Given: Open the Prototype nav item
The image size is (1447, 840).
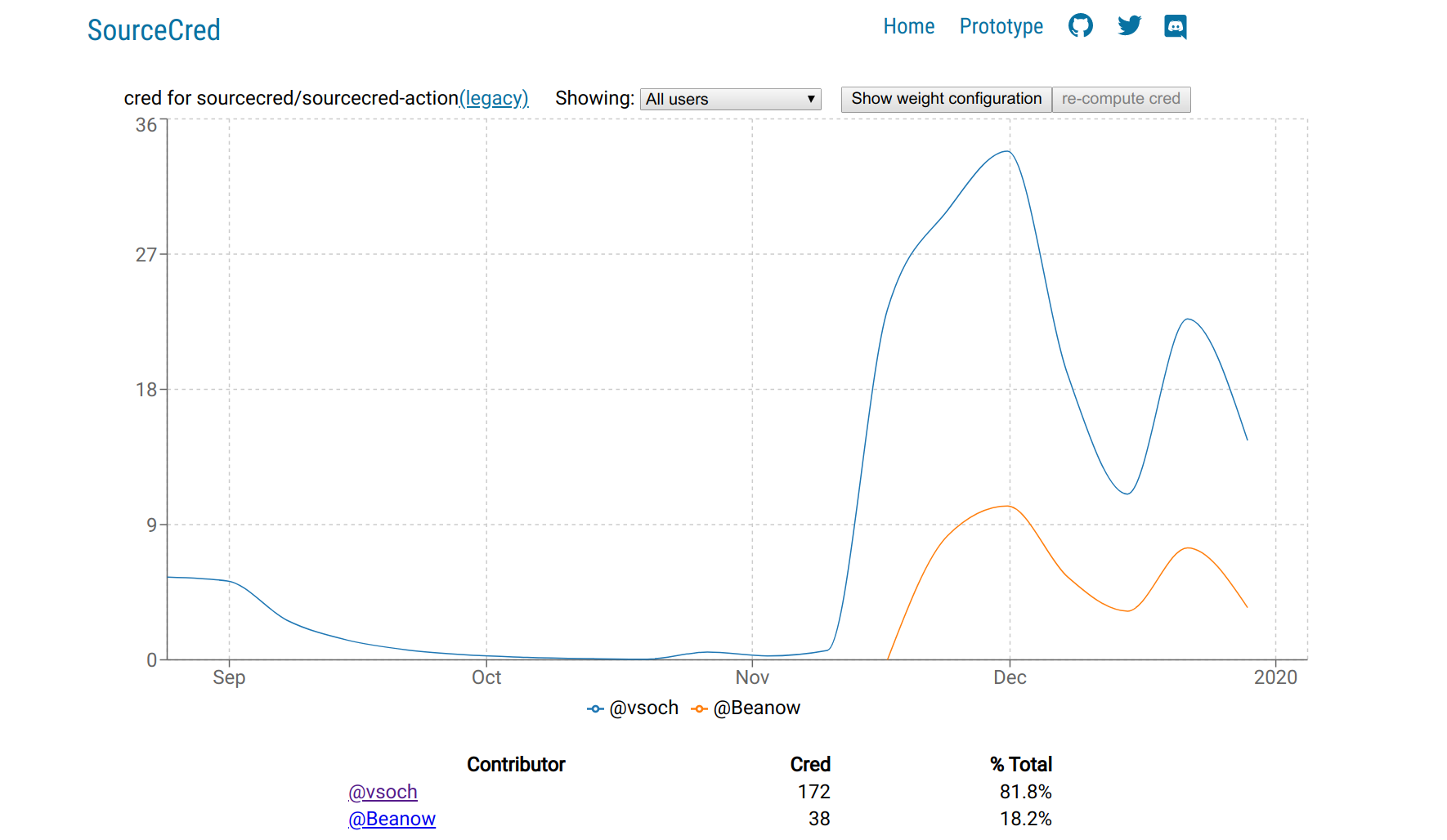Looking at the screenshot, I should click(1001, 26).
